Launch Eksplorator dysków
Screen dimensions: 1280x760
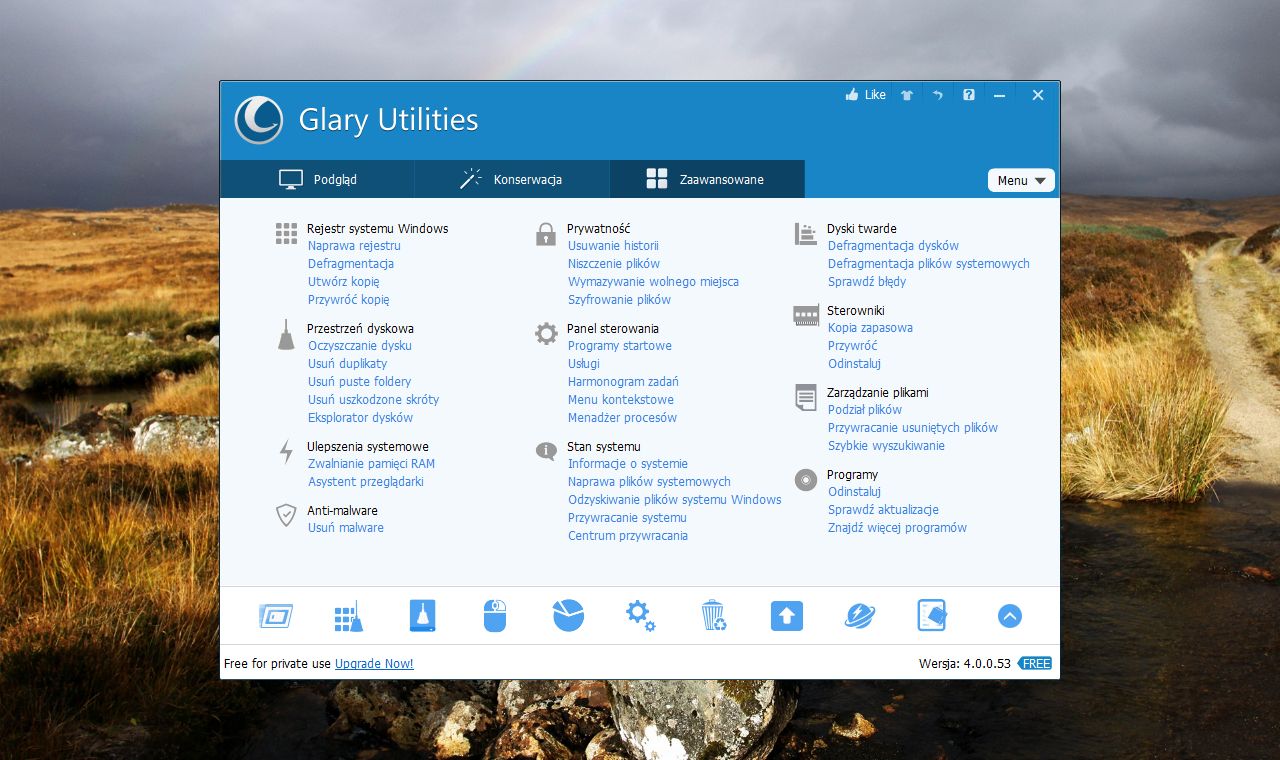[x=360, y=417]
